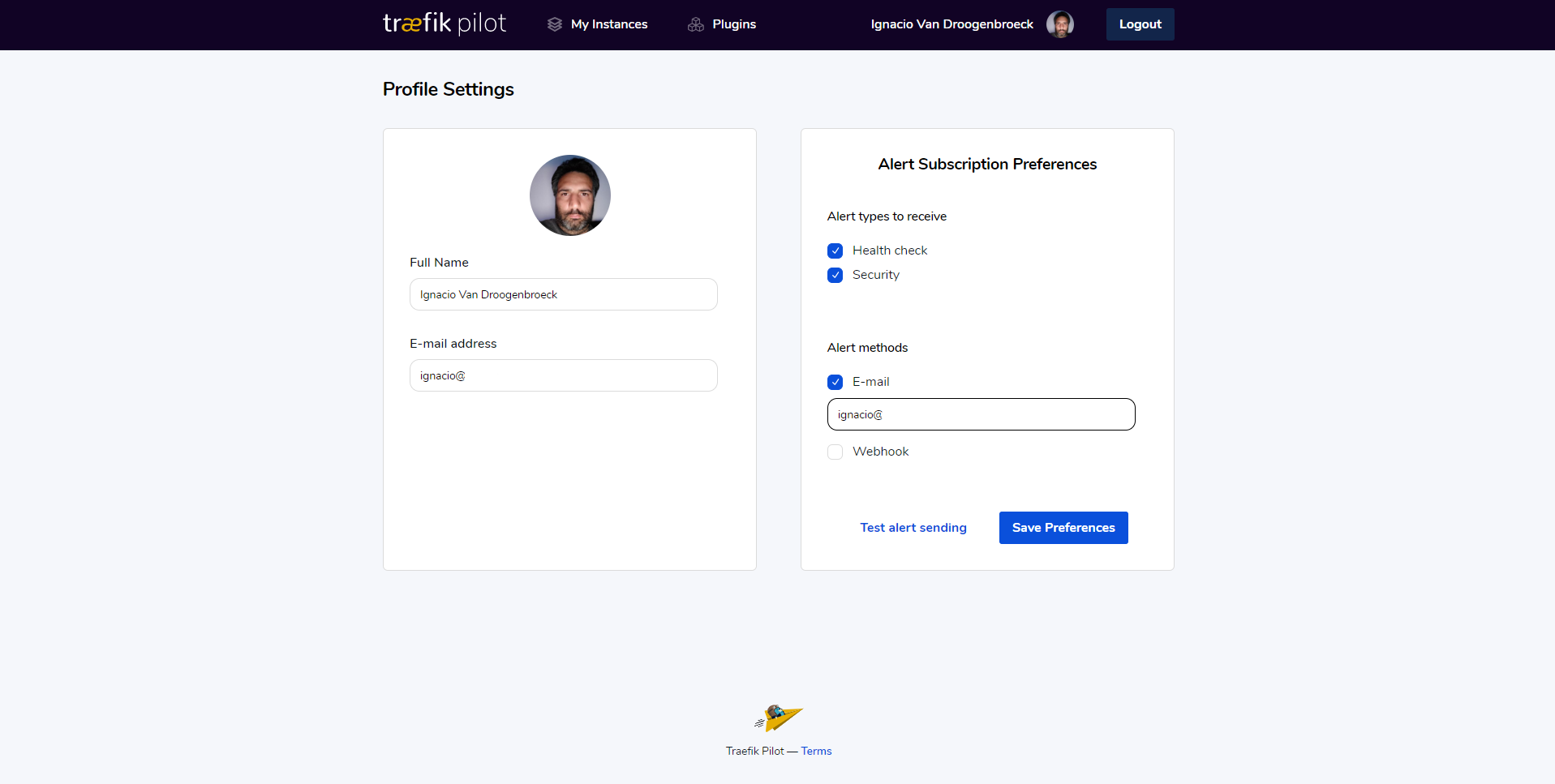Click the Logout button
The height and width of the screenshot is (784, 1555).
[1140, 24]
